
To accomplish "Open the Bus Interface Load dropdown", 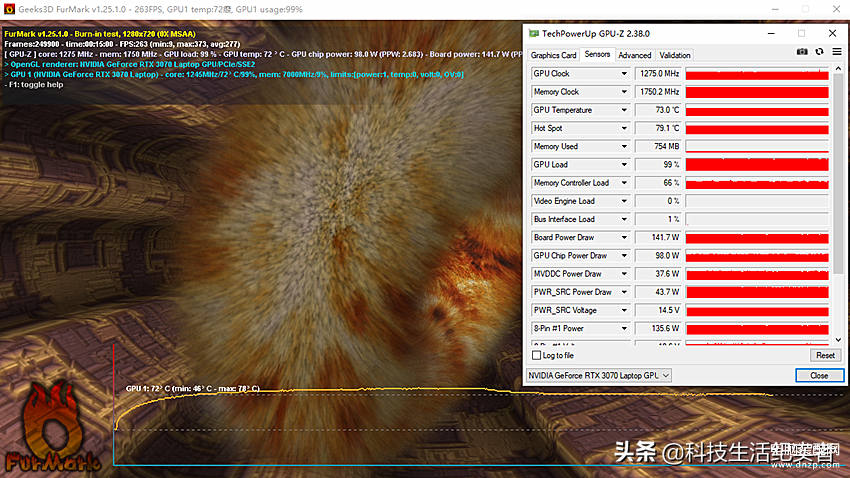I will 624,219.
